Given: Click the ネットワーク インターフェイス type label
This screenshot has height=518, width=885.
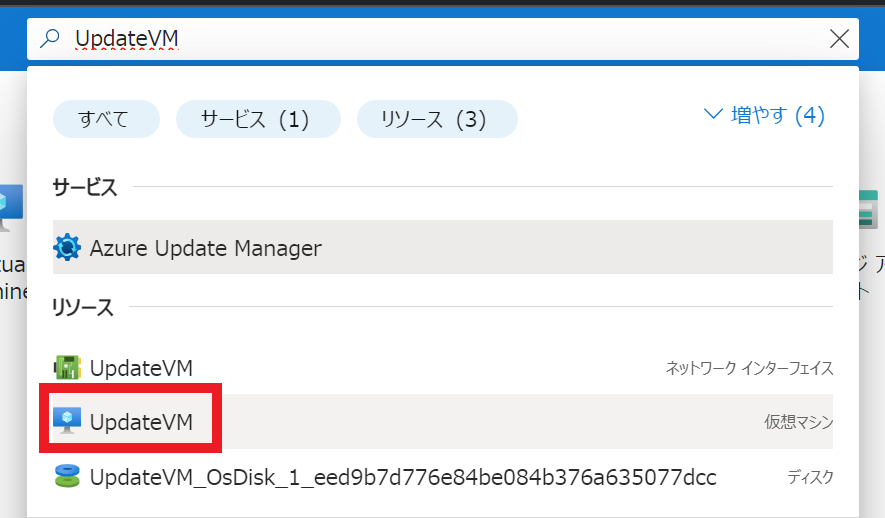Looking at the screenshot, I should point(749,368).
